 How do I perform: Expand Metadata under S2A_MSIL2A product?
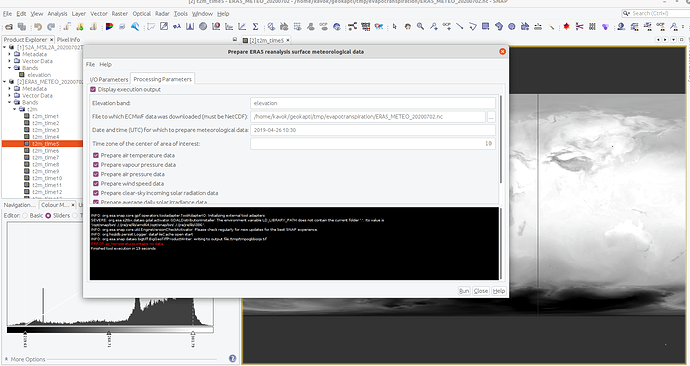click(x=10, y=54)
